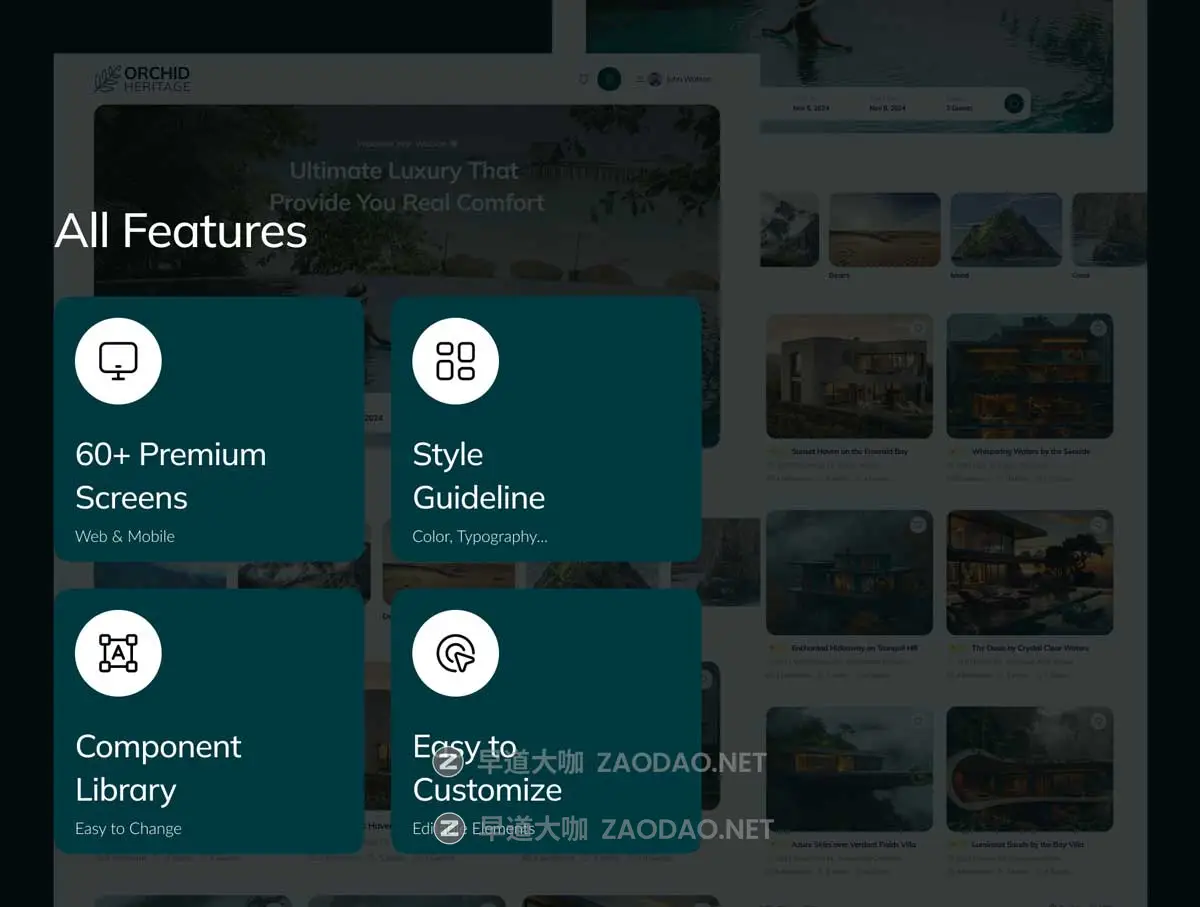Open the Nov 5, 2024 check-in date picker
This screenshot has height=907, width=1200.
pos(811,107)
